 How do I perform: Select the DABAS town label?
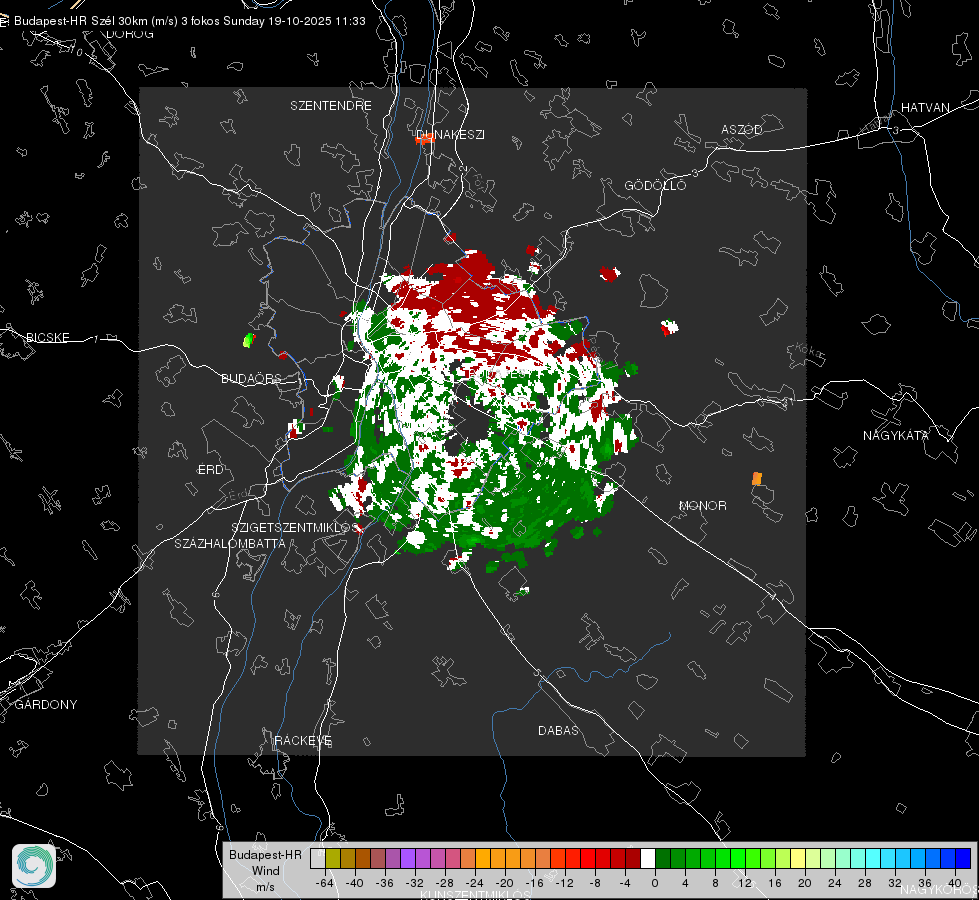click(x=558, y=730)
